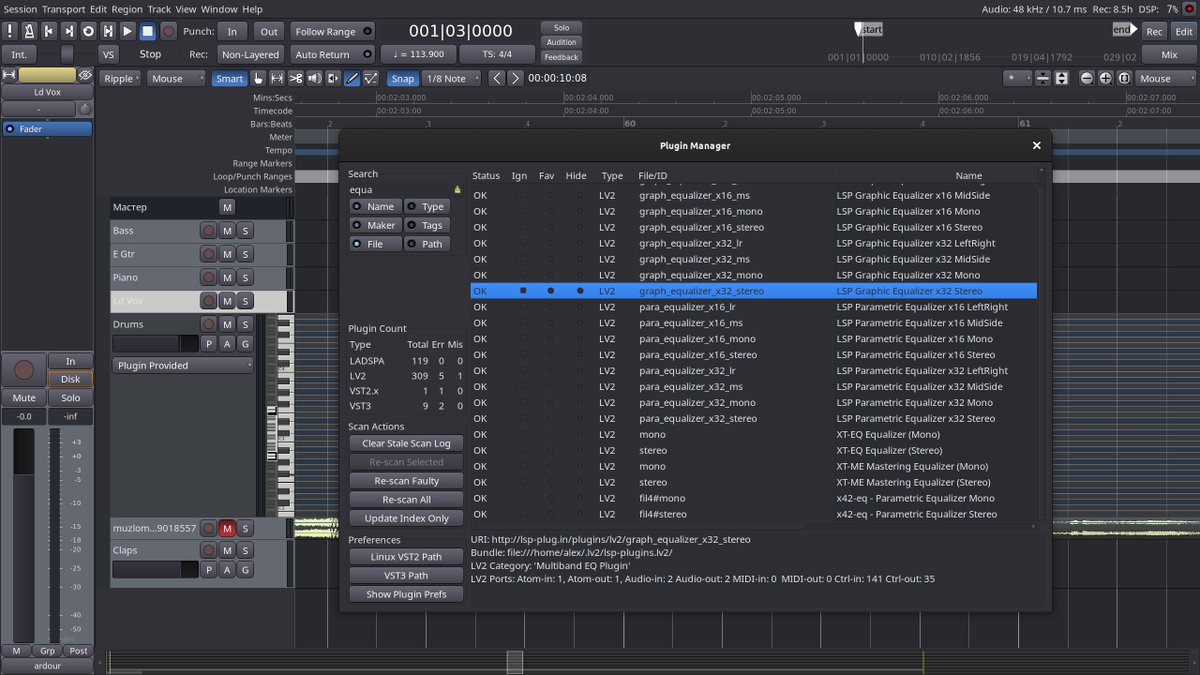Image resolution: width=1200 pixels, height=675 pixels.
Task: Open the Track menu
Action: [160, 9]
